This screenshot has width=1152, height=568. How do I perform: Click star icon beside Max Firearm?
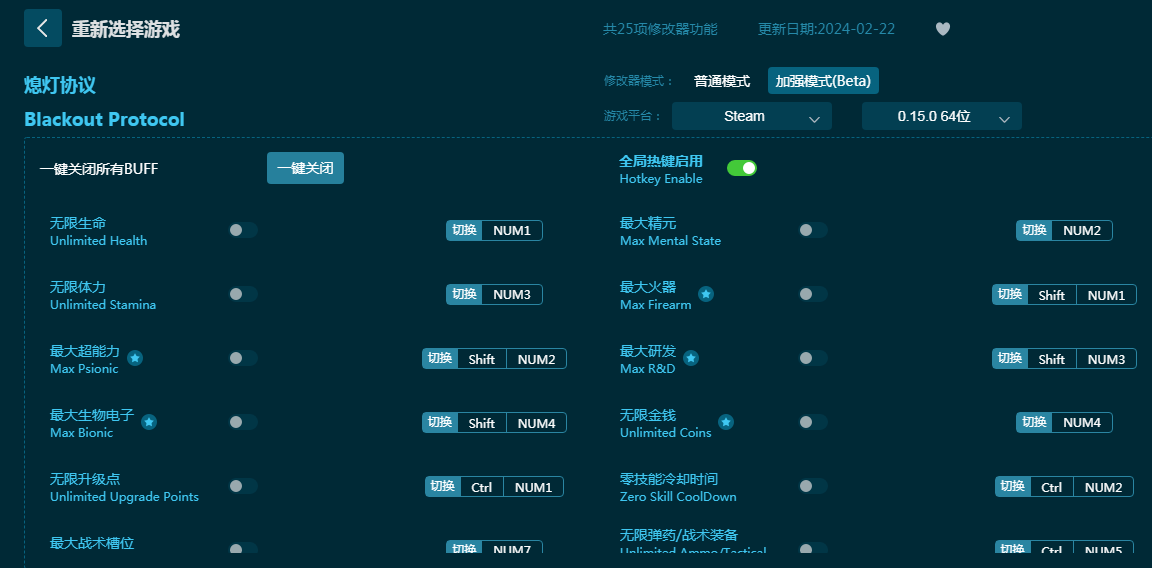(705, 294)
